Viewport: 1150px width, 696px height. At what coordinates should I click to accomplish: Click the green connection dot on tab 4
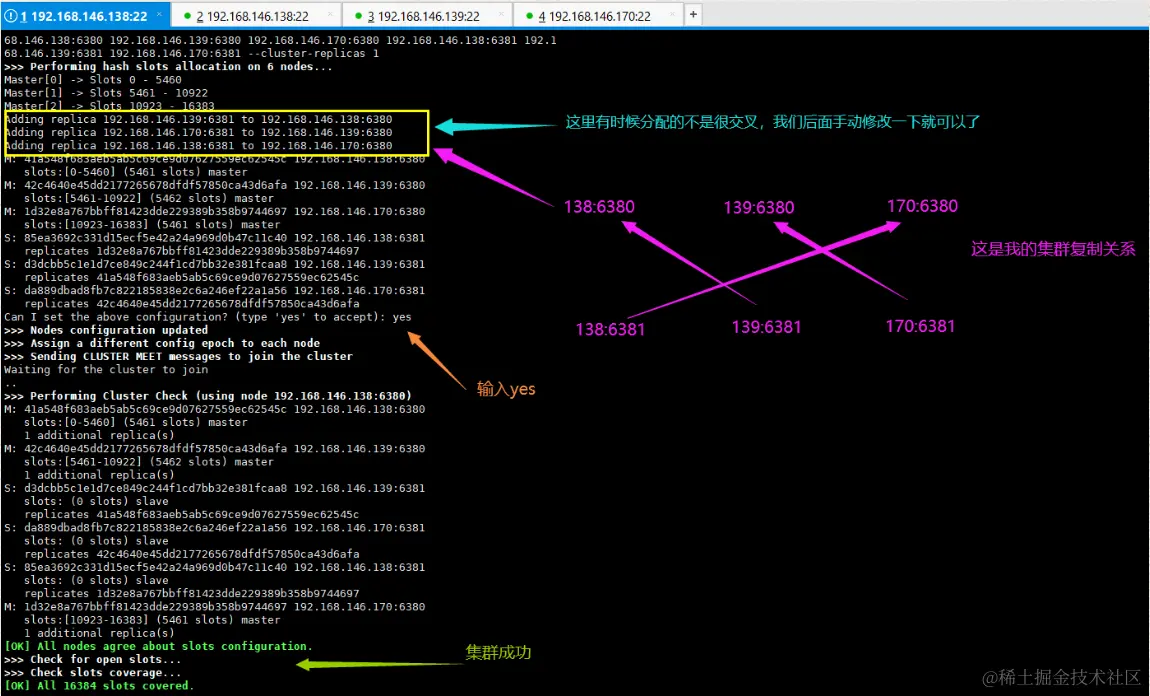coord(530,15)
